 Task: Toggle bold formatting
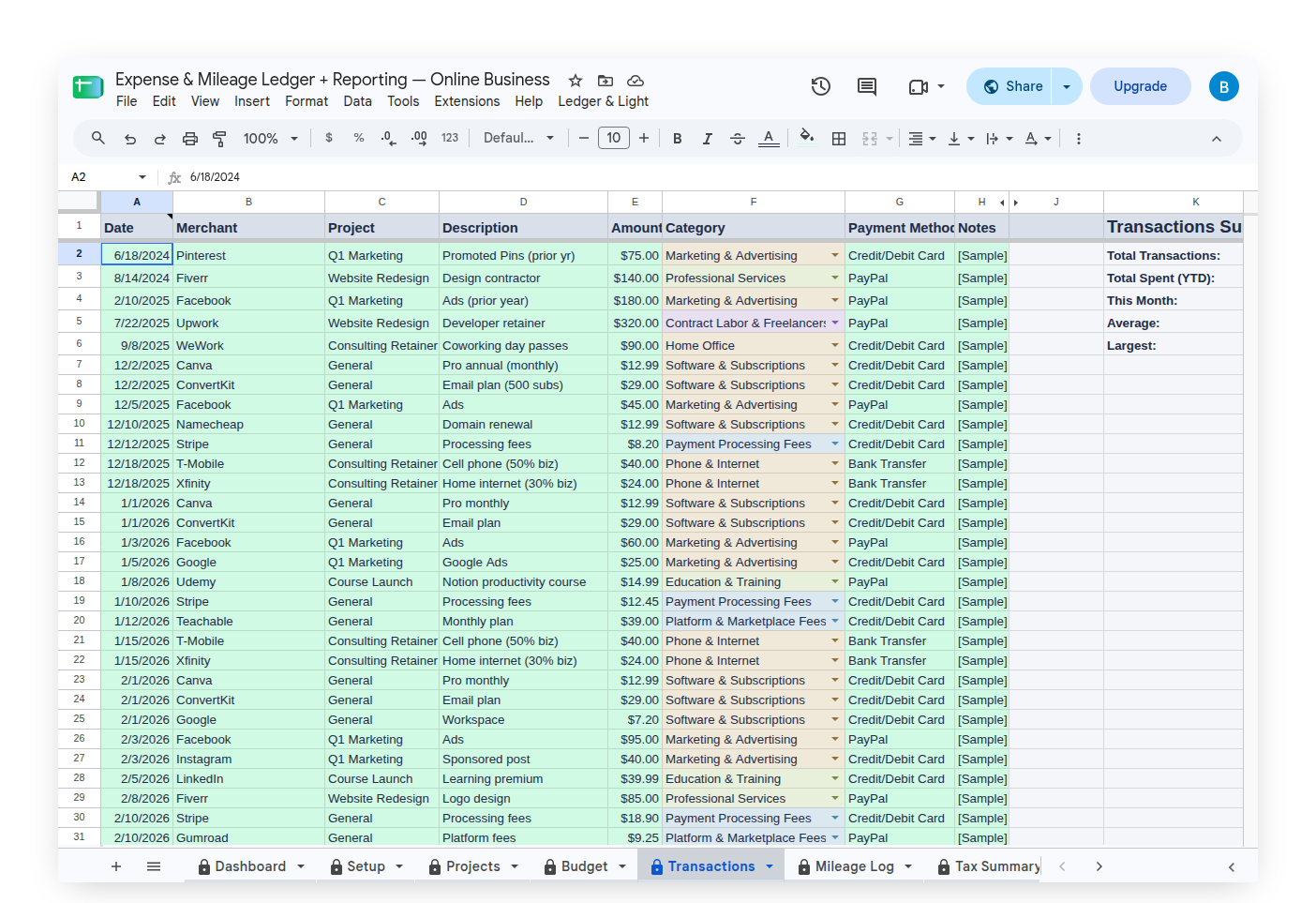pos(677,139)
